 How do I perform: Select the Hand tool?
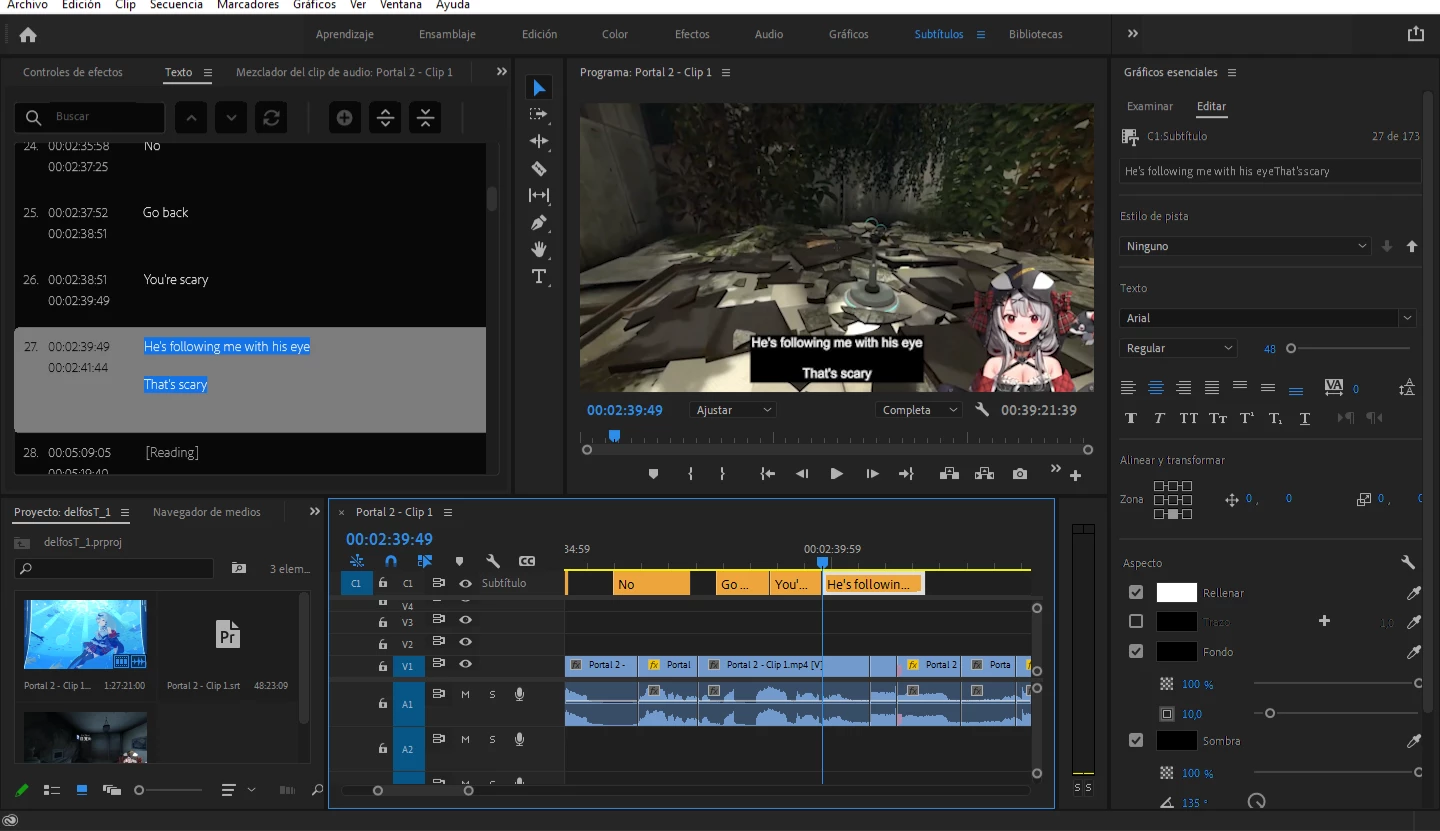(x=539, y=249)
